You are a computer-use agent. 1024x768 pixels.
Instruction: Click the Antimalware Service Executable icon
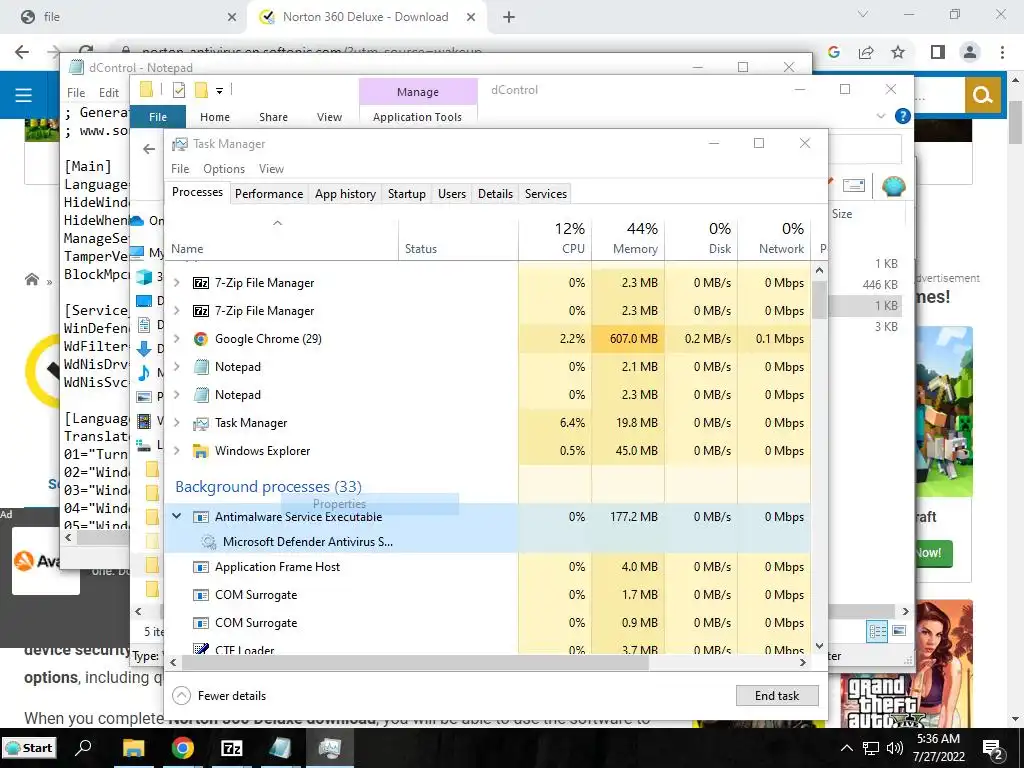[x=201, y=517]
